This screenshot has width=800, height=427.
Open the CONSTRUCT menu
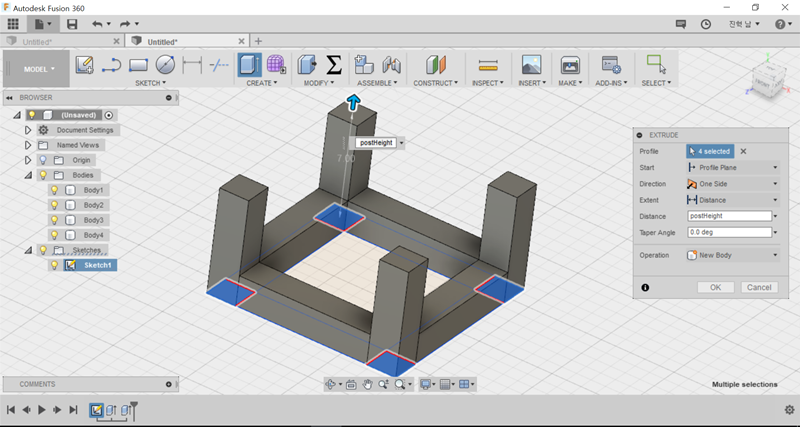[436, 83]
